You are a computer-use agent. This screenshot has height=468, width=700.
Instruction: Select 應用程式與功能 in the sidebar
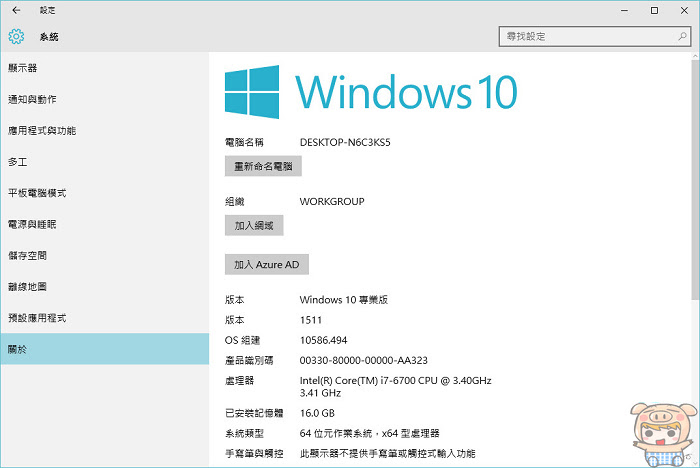(x=105, y=131)
